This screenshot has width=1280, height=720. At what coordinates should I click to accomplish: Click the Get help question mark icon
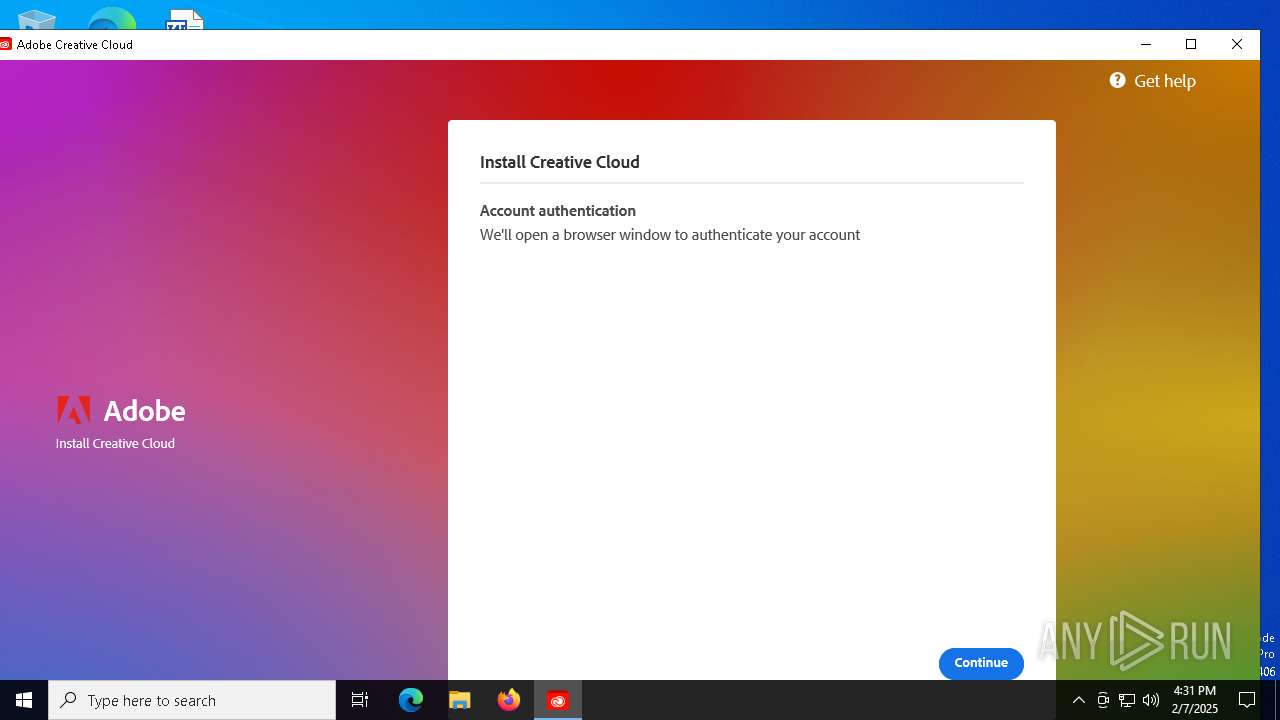click(1118, 80)
